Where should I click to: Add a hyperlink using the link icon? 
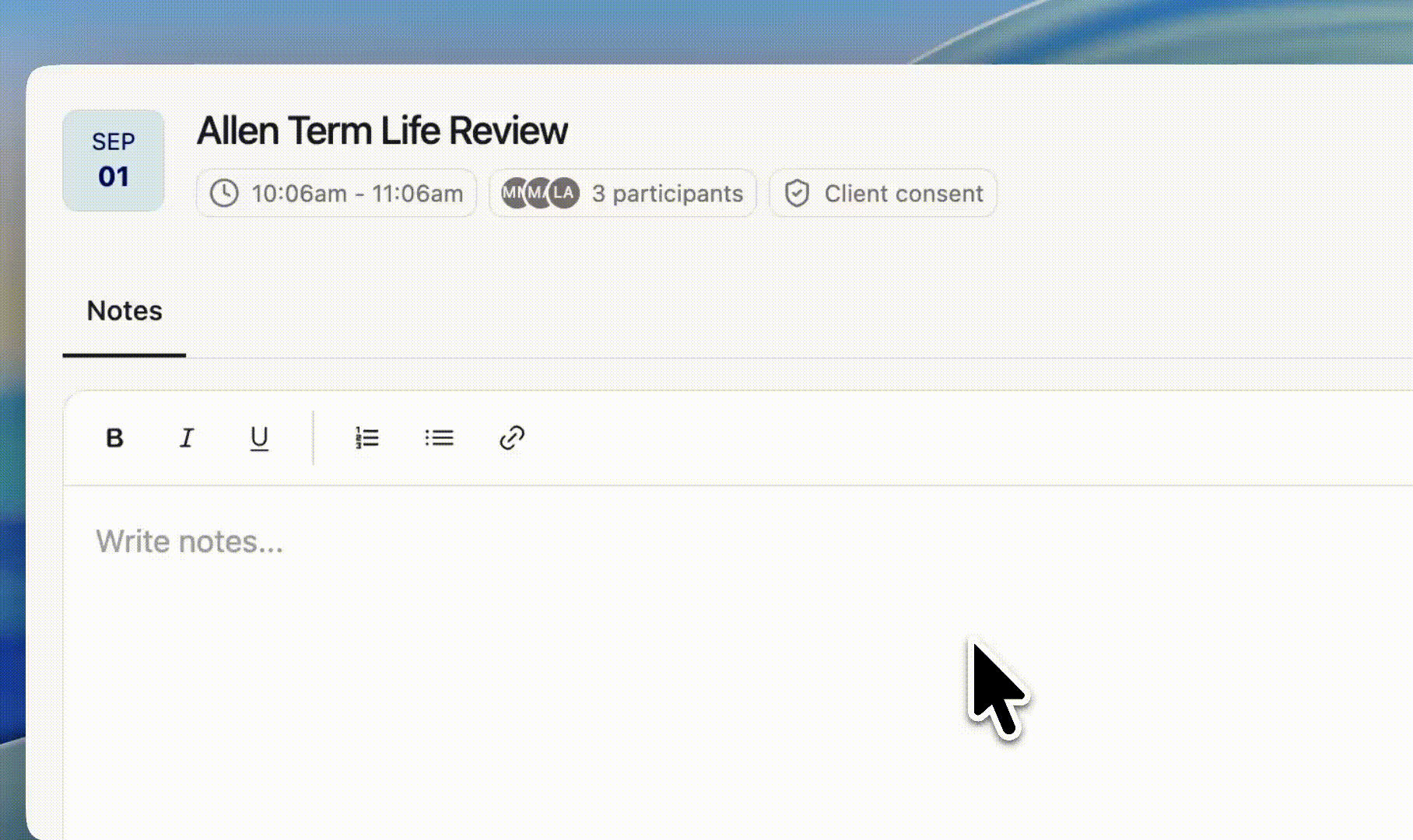511,438
